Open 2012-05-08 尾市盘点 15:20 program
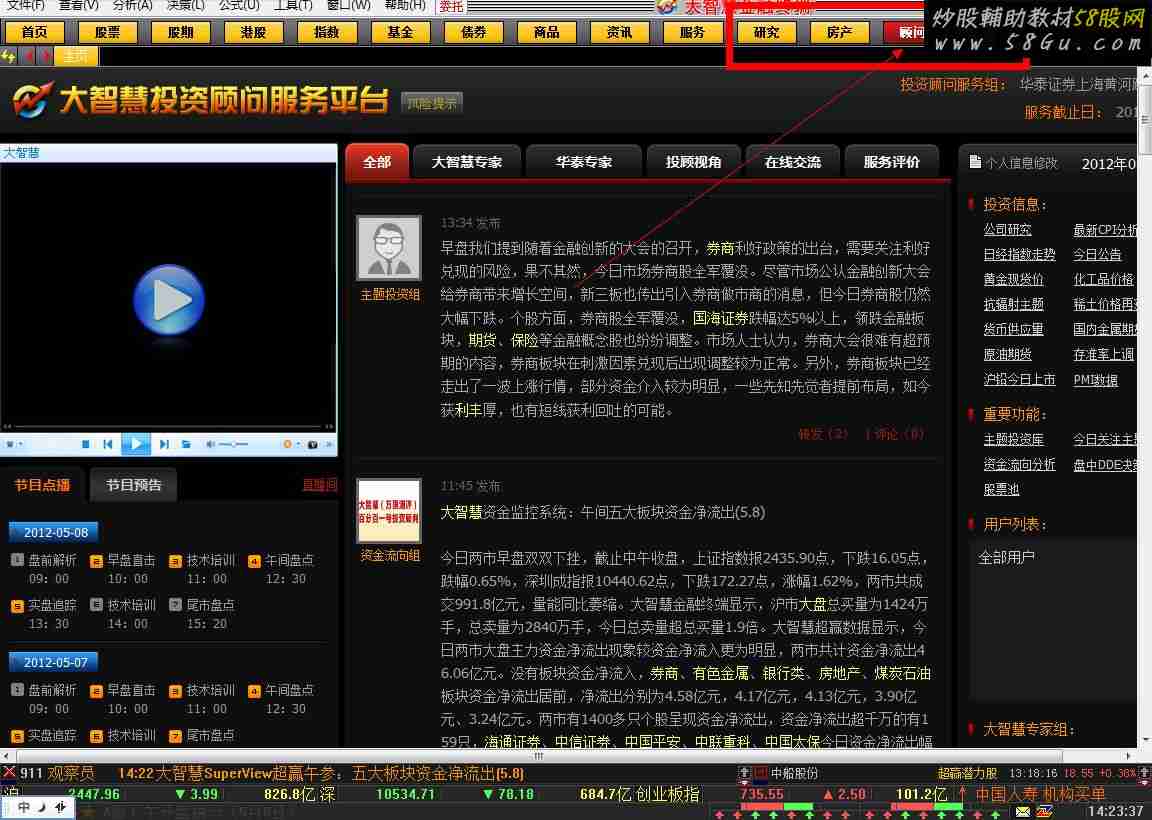This screenshot has height=820, width=1152. [202, 614]
